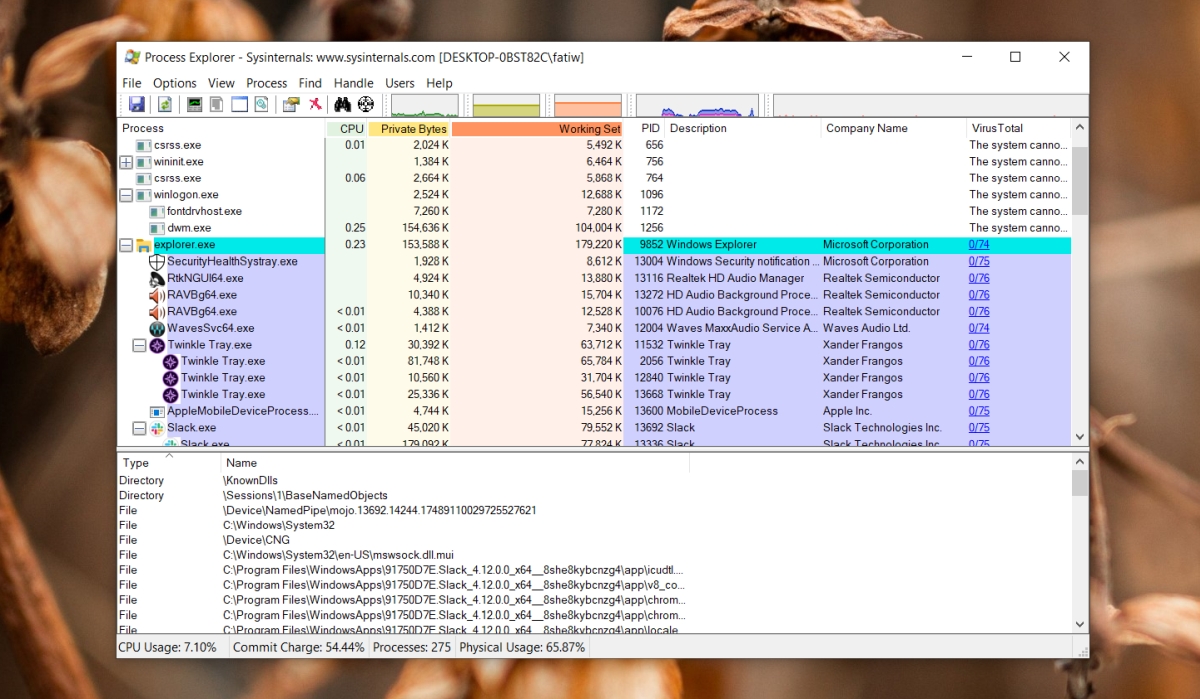Collapse the Twinkle Tray.exe branch
The image size is (1200, 699).
139,344
